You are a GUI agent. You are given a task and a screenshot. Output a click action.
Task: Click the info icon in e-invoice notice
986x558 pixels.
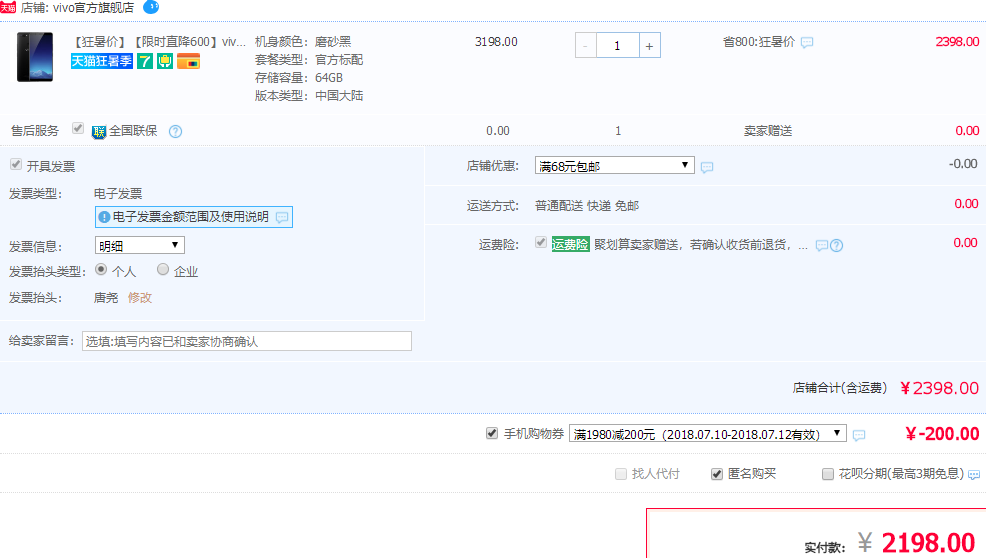(104, 217)
